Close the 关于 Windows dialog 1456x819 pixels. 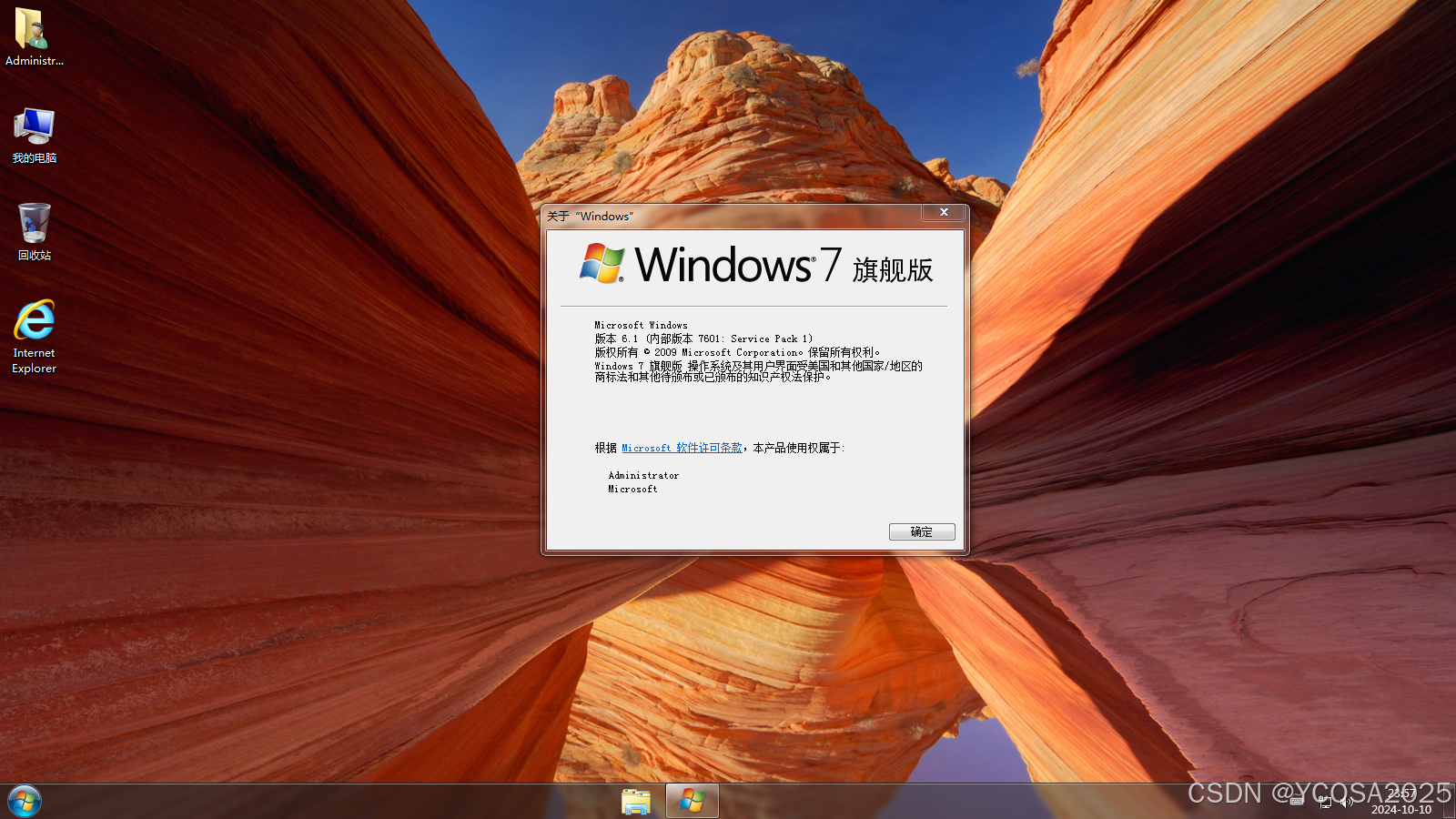944,212
